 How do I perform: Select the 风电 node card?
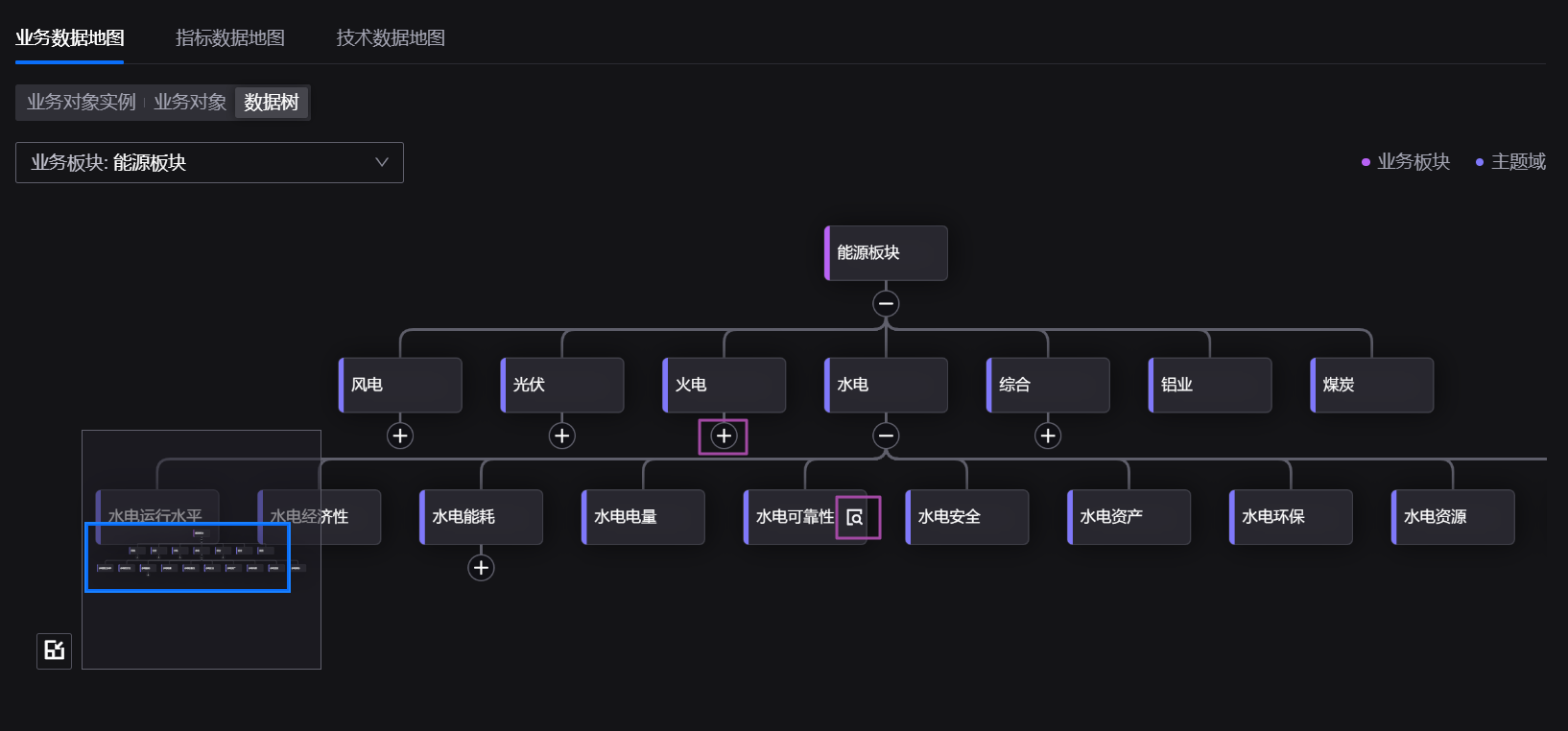click(x=400, y=385)
